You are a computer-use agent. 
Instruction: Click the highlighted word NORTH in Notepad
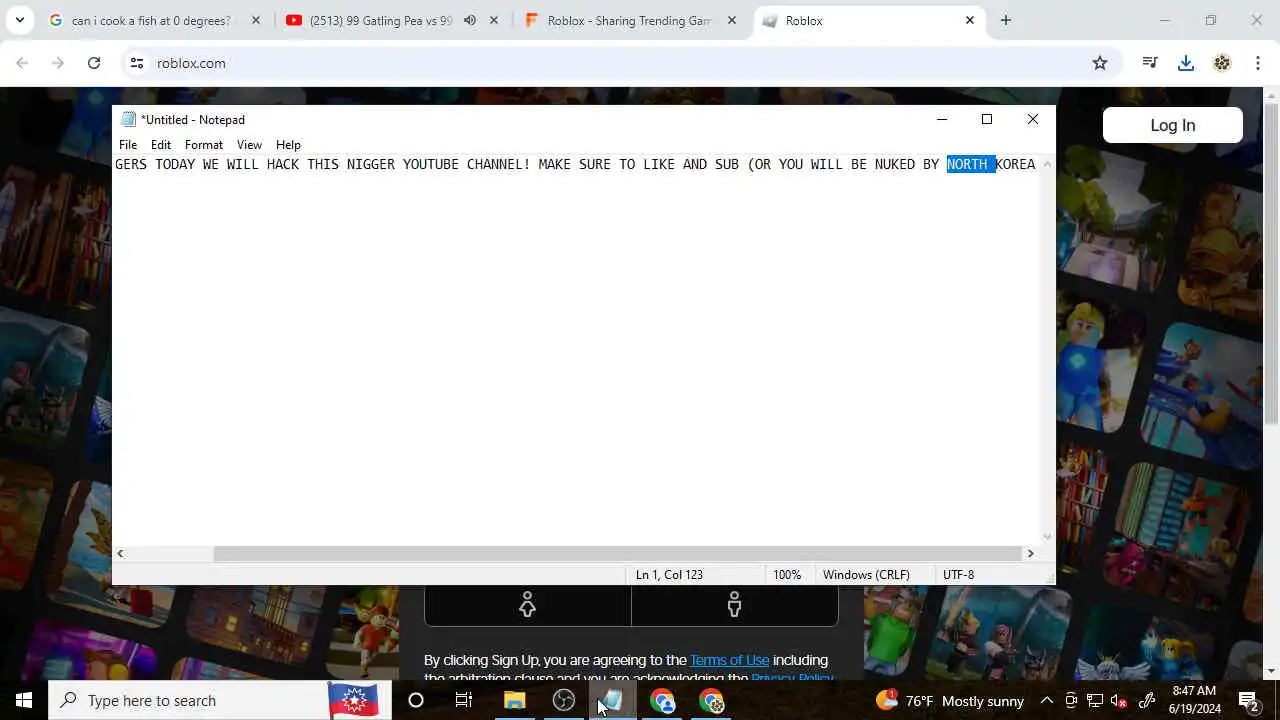click(967, 164)
